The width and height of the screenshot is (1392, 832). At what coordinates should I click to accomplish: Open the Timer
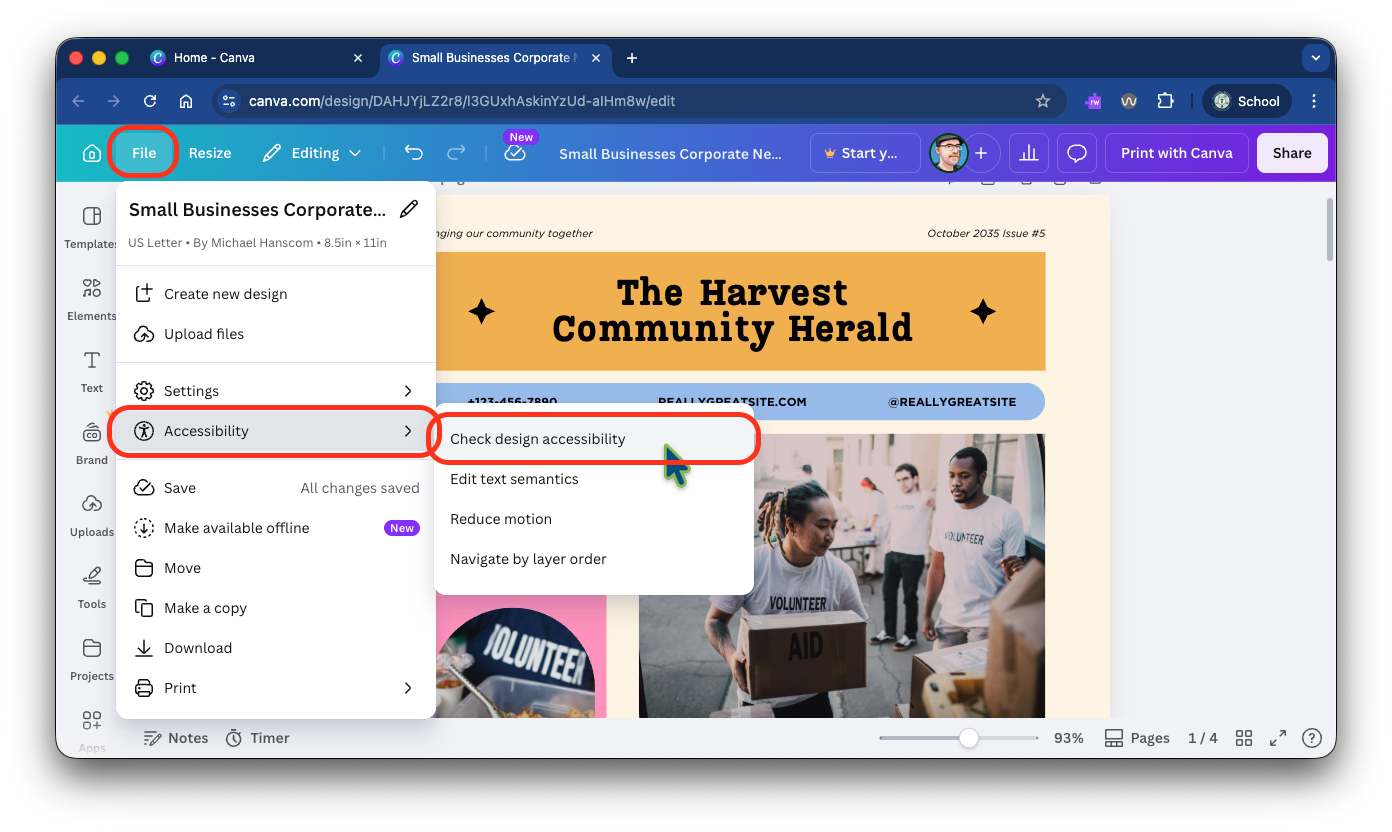[257, 738]
